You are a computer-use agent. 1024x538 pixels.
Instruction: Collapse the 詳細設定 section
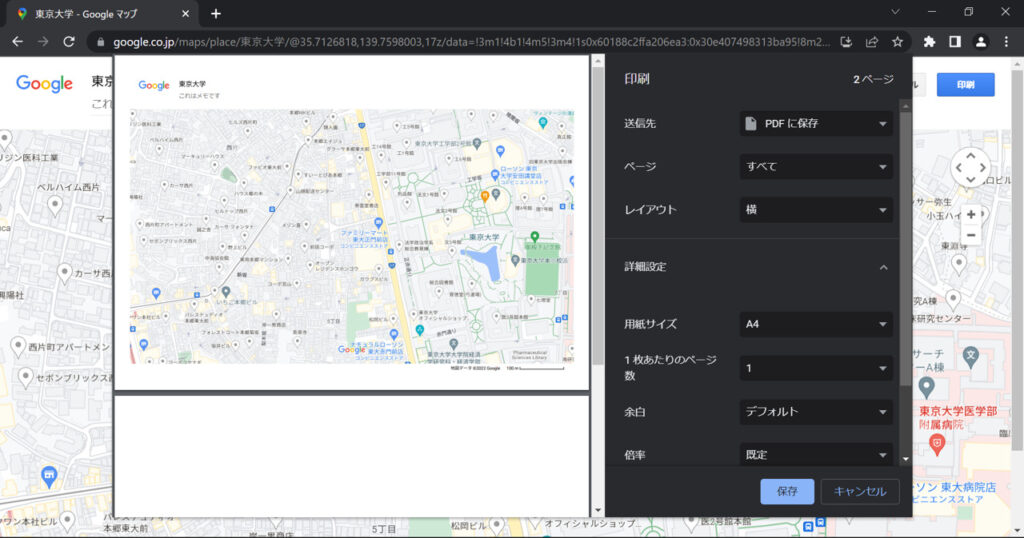click(x=883, y=267)
